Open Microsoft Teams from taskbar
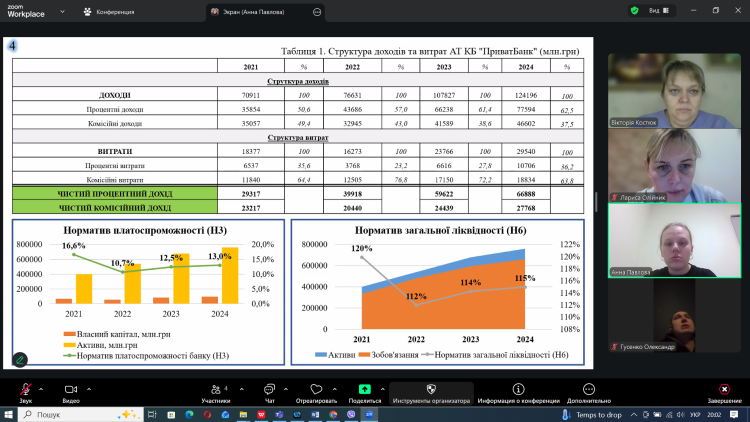750x422 pixels. coord(279,414)
